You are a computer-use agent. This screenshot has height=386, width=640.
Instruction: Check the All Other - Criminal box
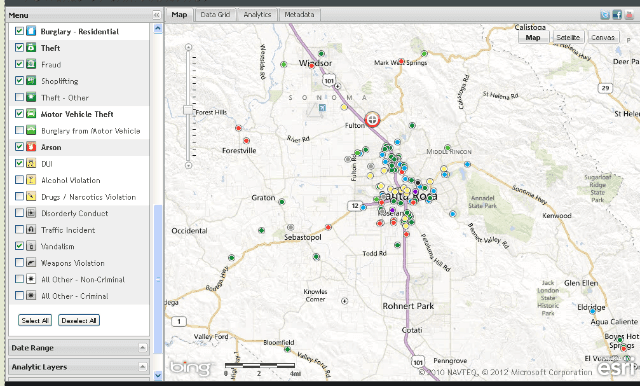(x=19, y=295)
